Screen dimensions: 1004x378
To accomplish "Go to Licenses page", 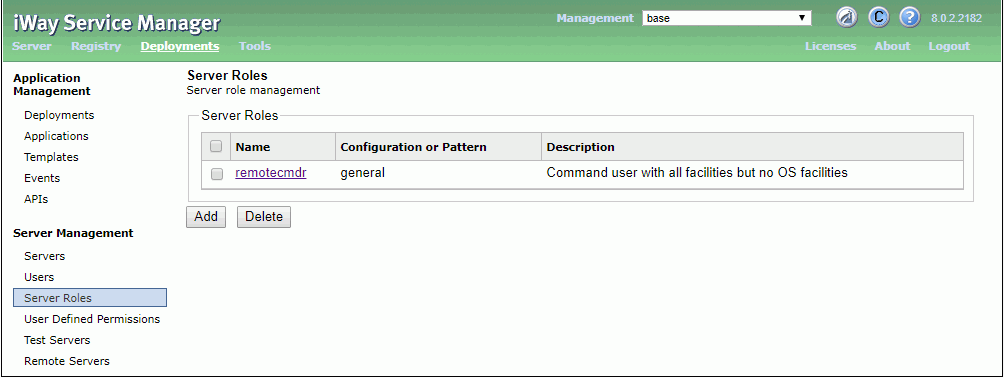I will 830,46.
